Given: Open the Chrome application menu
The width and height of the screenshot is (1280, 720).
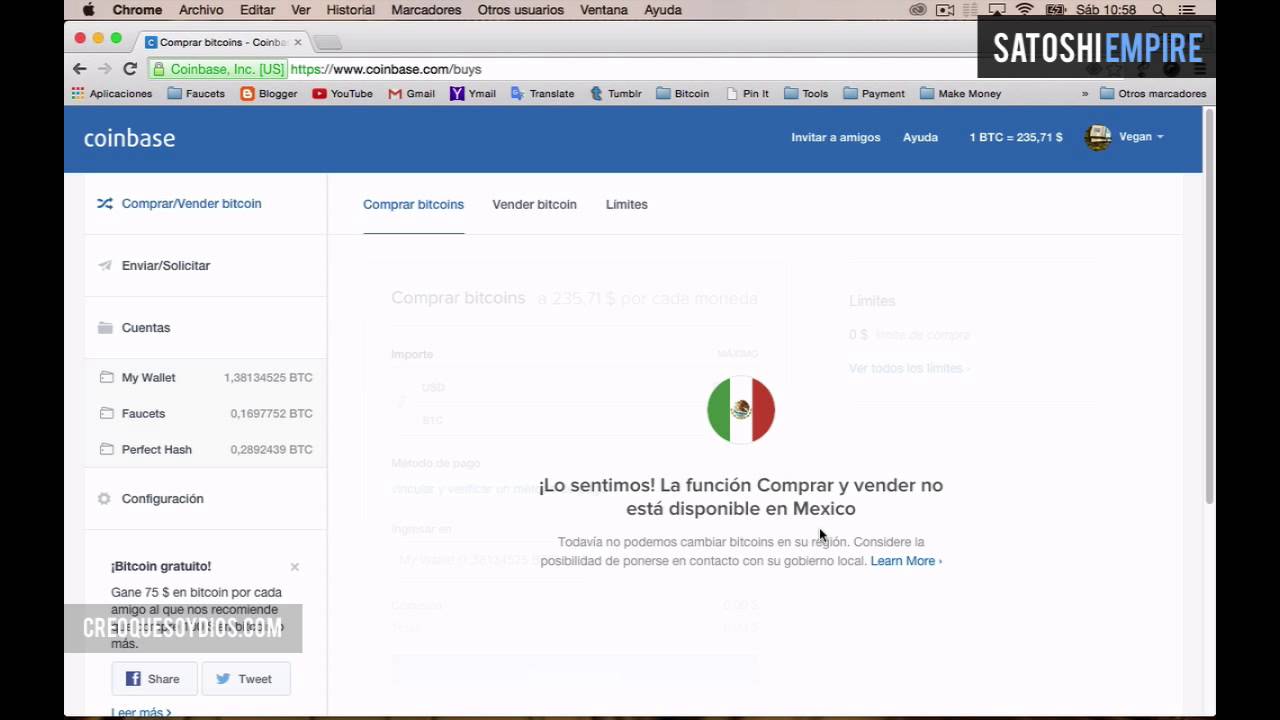Looking at the screenshot, I should click(137, 10).
